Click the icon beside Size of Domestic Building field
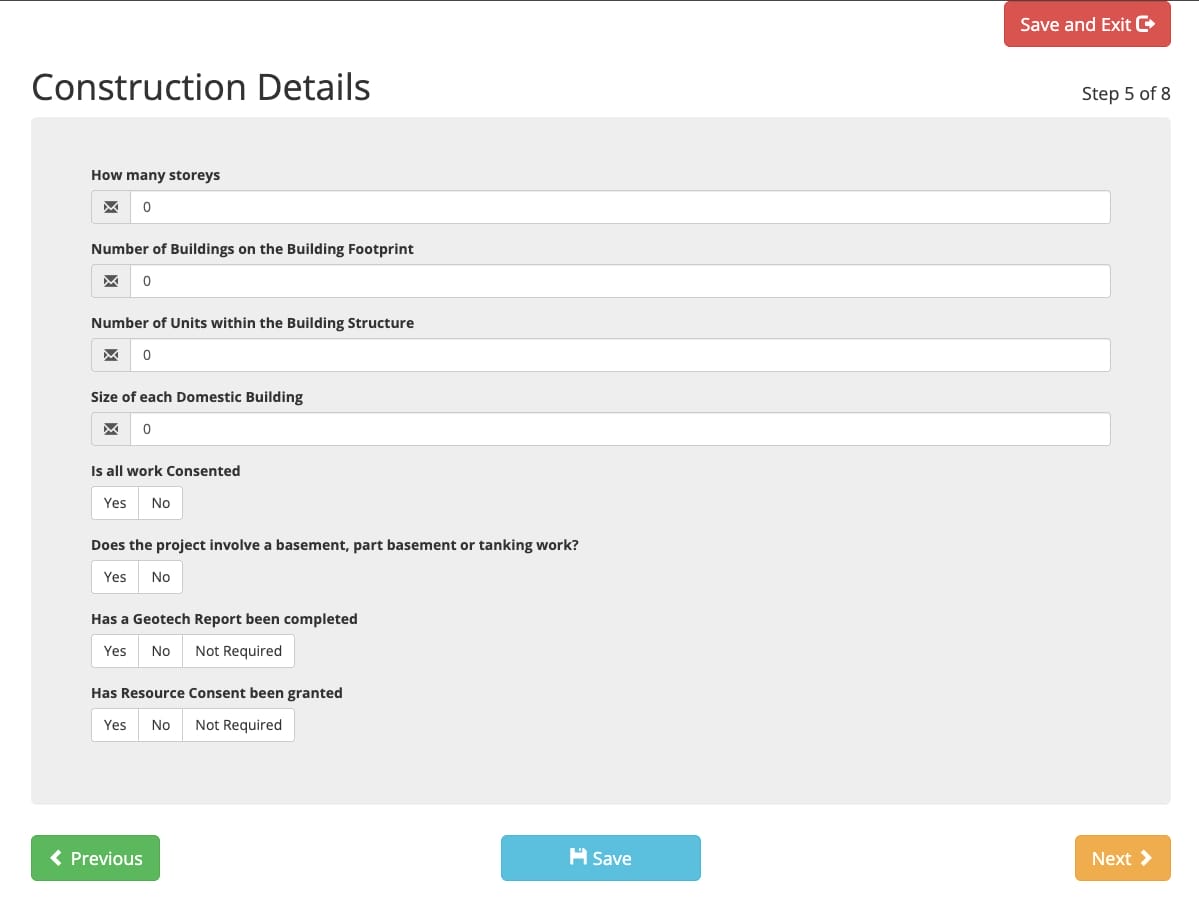1199x902 pixels. pos(111,429)
